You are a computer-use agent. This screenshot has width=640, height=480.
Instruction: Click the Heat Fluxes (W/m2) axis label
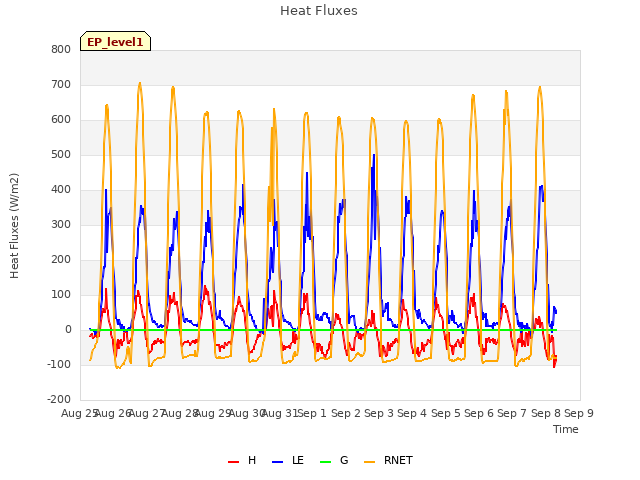14,226
